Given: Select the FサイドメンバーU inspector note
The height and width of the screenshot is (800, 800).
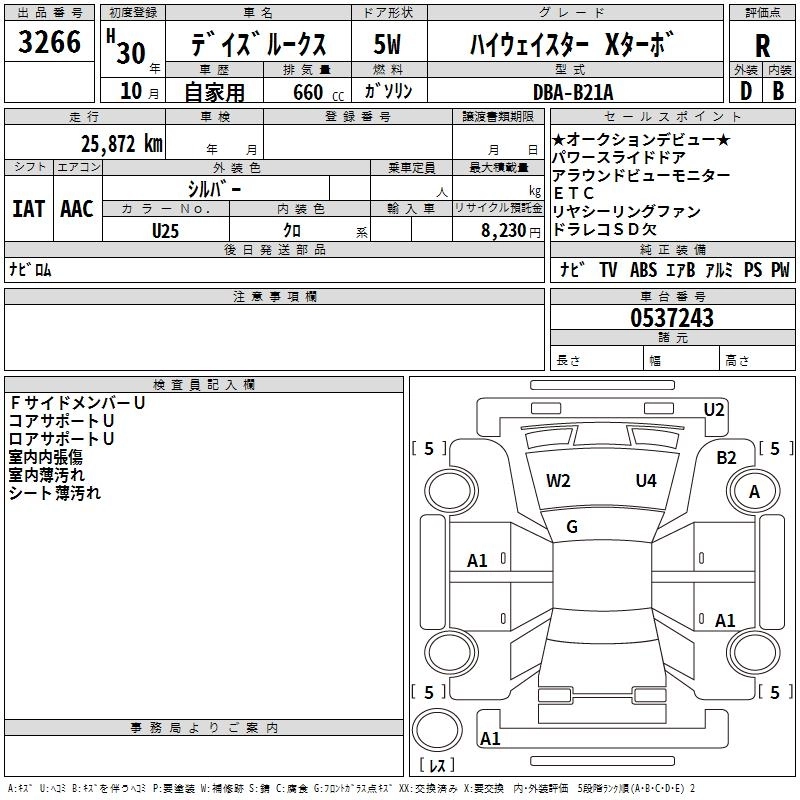Looking at the screenshot, I should click(x=78, y=402).
